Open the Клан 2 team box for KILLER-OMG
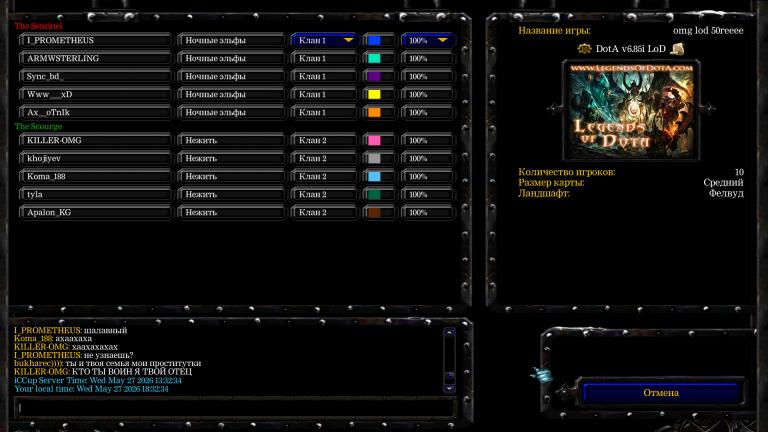768x432 pixels. [x=324, y=140]
